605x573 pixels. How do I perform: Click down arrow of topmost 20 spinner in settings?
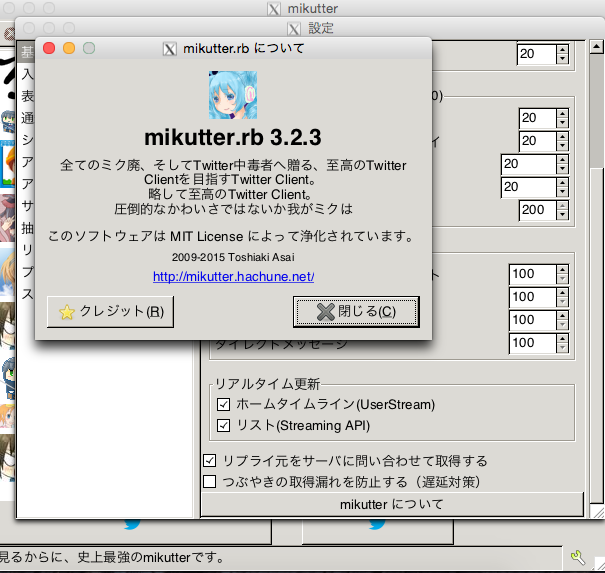pos(563,59)
